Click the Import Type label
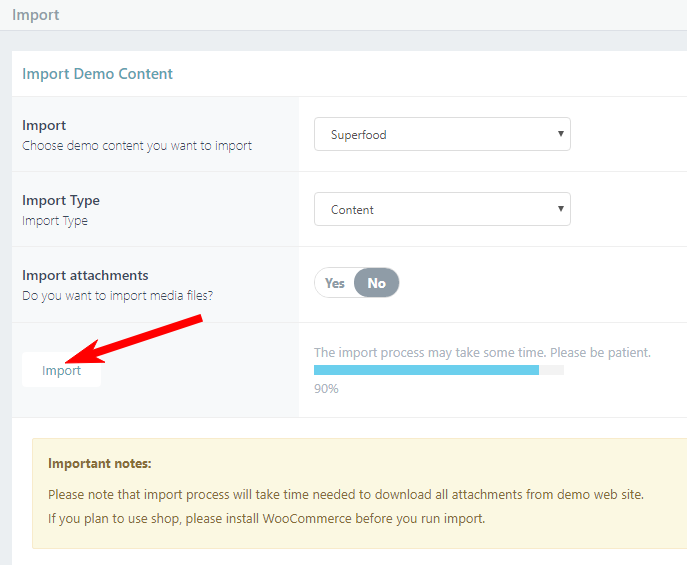Screen dimensions: 687x565 coord(61,200)
